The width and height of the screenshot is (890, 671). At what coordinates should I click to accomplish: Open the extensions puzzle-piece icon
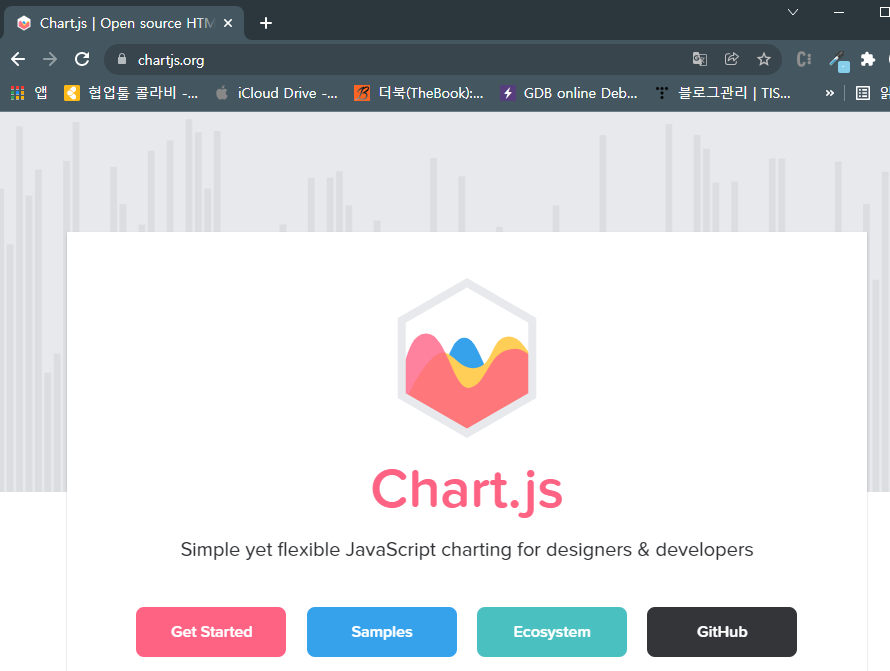click(x=868, y=59)
